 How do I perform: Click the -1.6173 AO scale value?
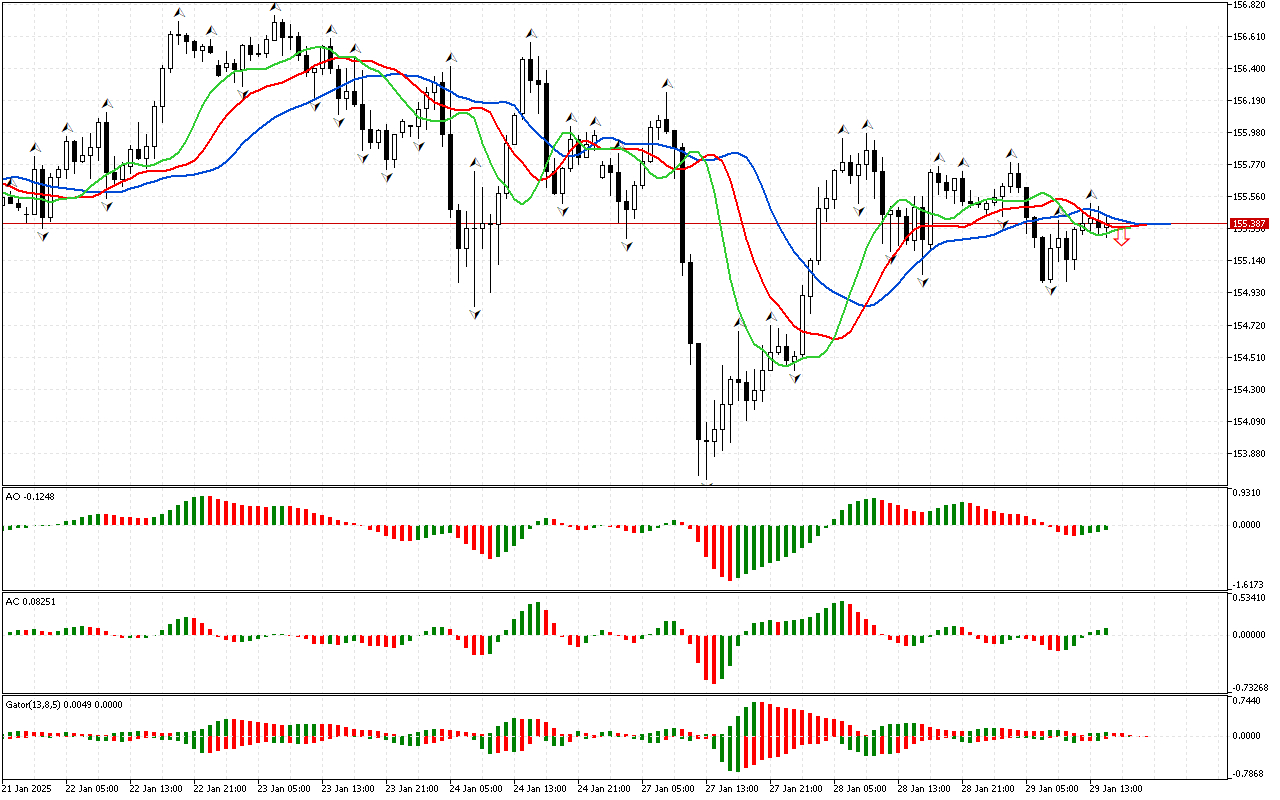[1247, 584]
